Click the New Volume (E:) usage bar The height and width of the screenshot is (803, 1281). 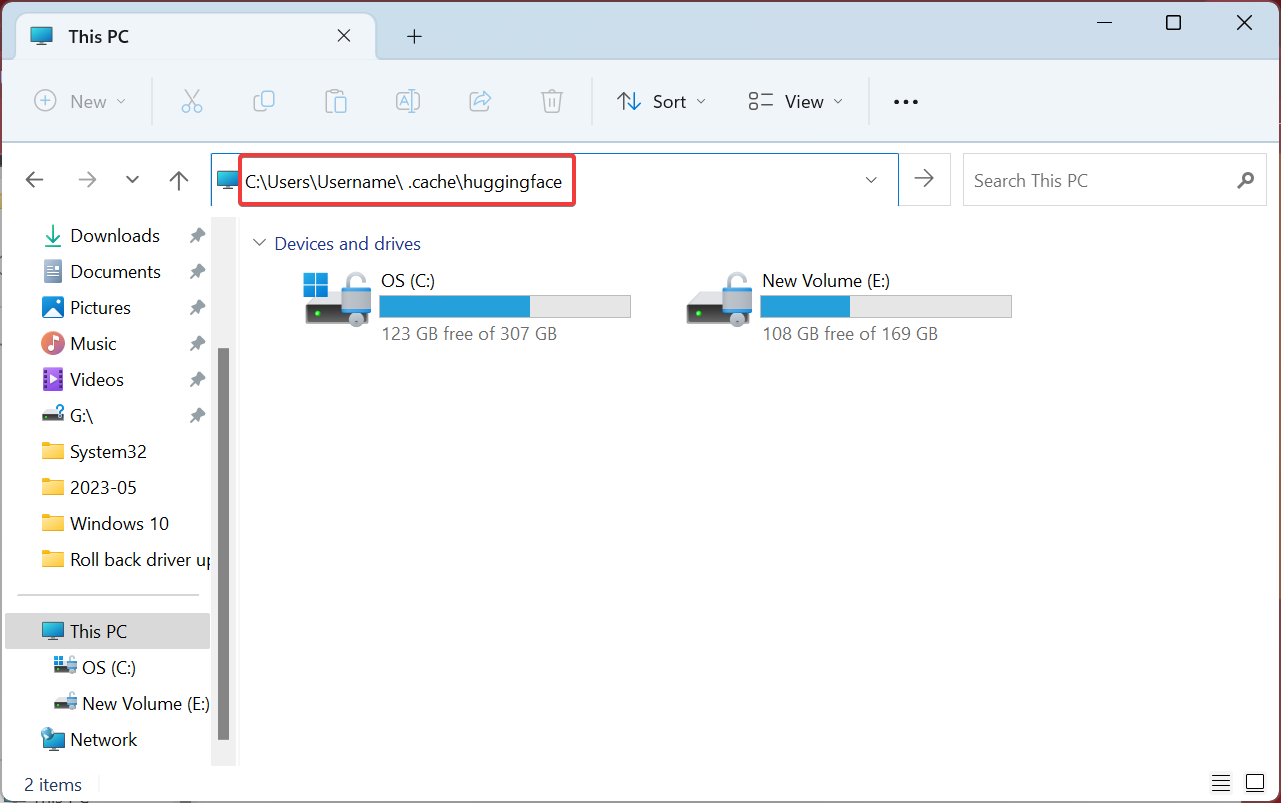tap(887, 306)
